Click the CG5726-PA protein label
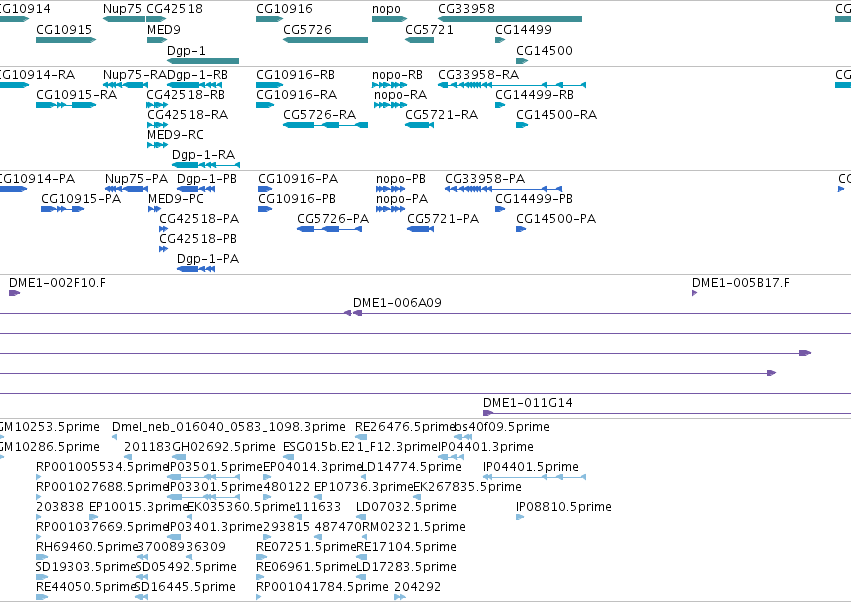Image resolution: width=851 pixels, height=602 pixels. coord(333,219)
